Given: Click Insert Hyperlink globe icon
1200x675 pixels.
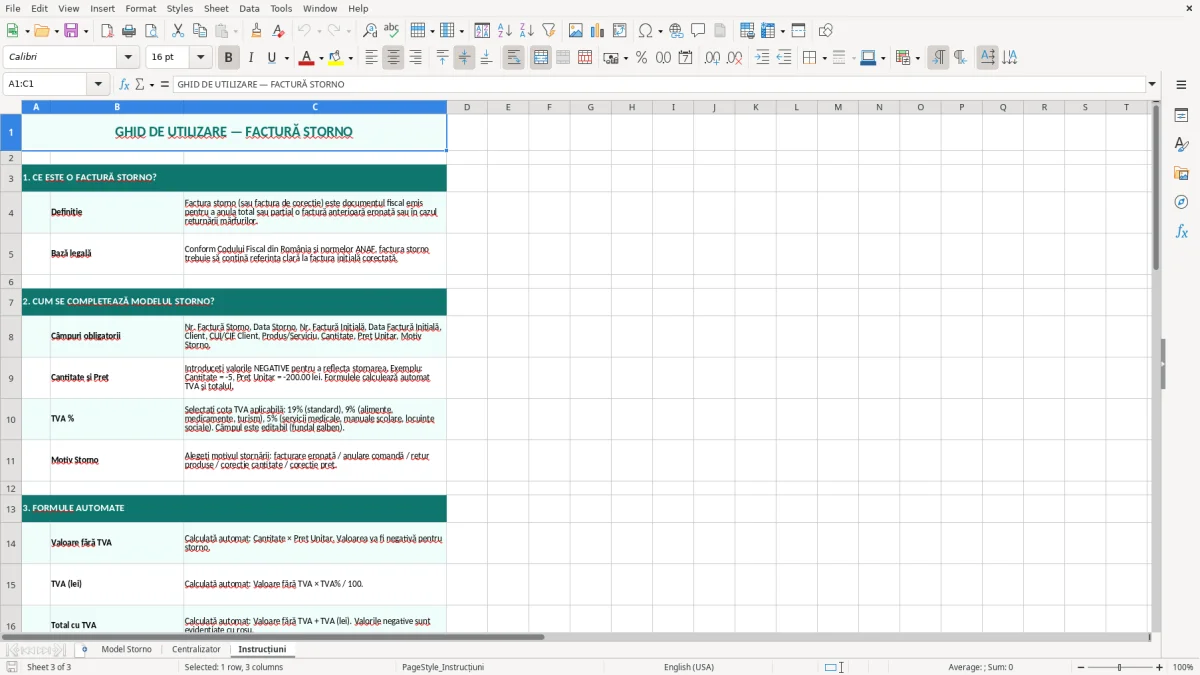Looking at the screenshot, I should (x=677, y=31).
